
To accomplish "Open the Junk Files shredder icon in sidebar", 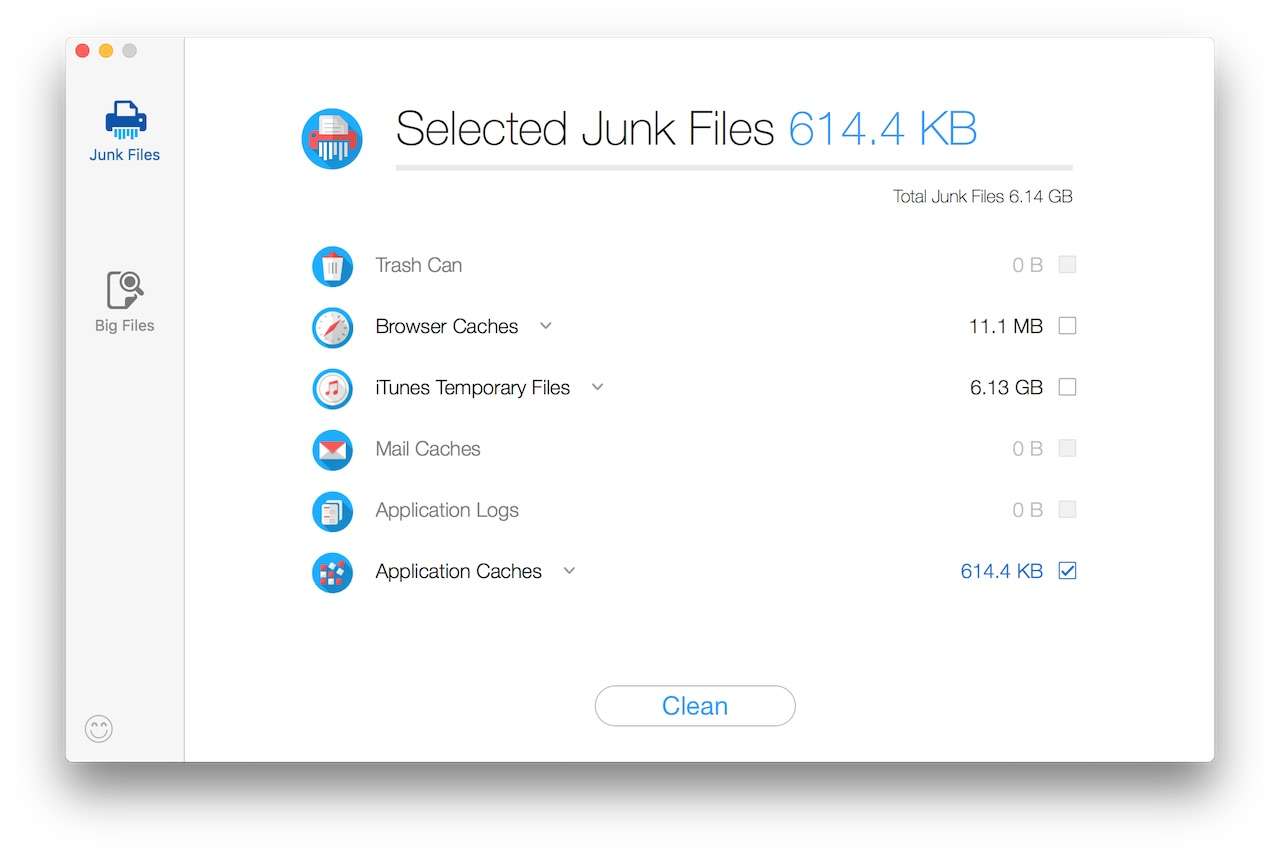I will tap(125, 120).
